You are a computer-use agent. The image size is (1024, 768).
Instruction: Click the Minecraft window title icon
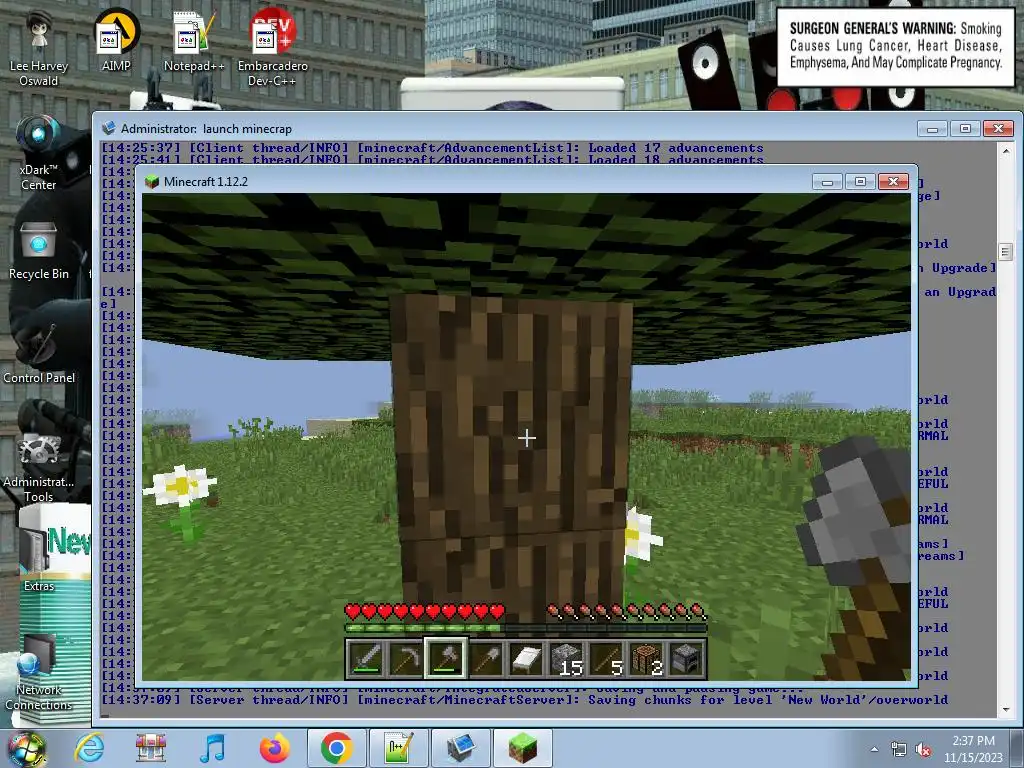tap(152, 182)
